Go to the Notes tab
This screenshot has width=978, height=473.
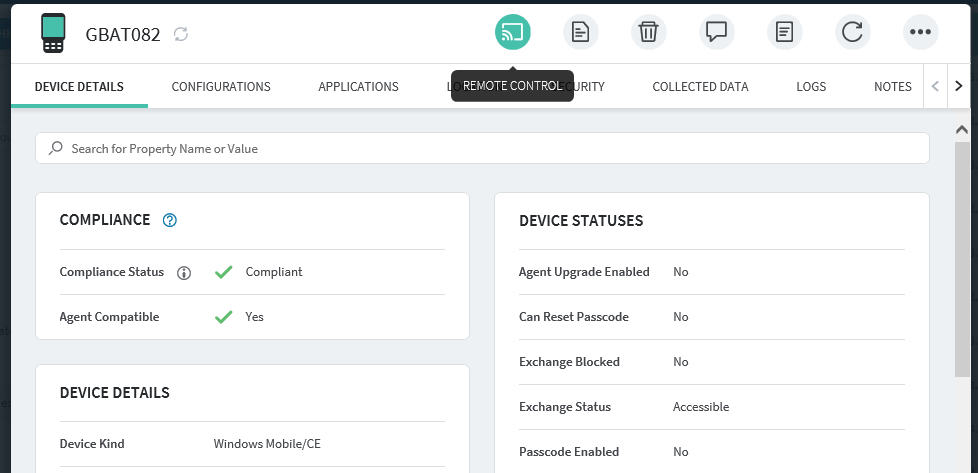[x=892, y=87]
